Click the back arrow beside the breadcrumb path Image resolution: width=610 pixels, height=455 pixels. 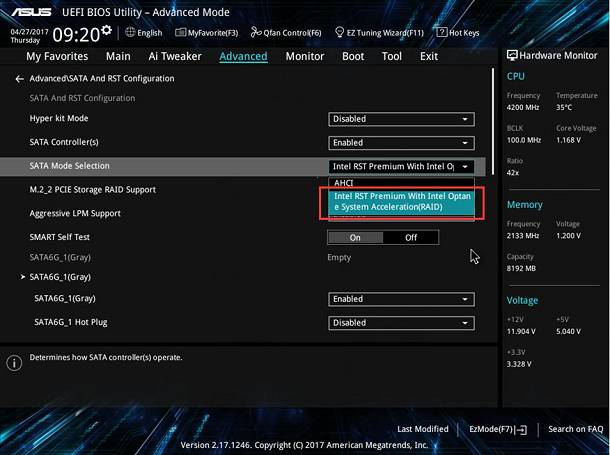pyautogui.click(x=19, y=79)
